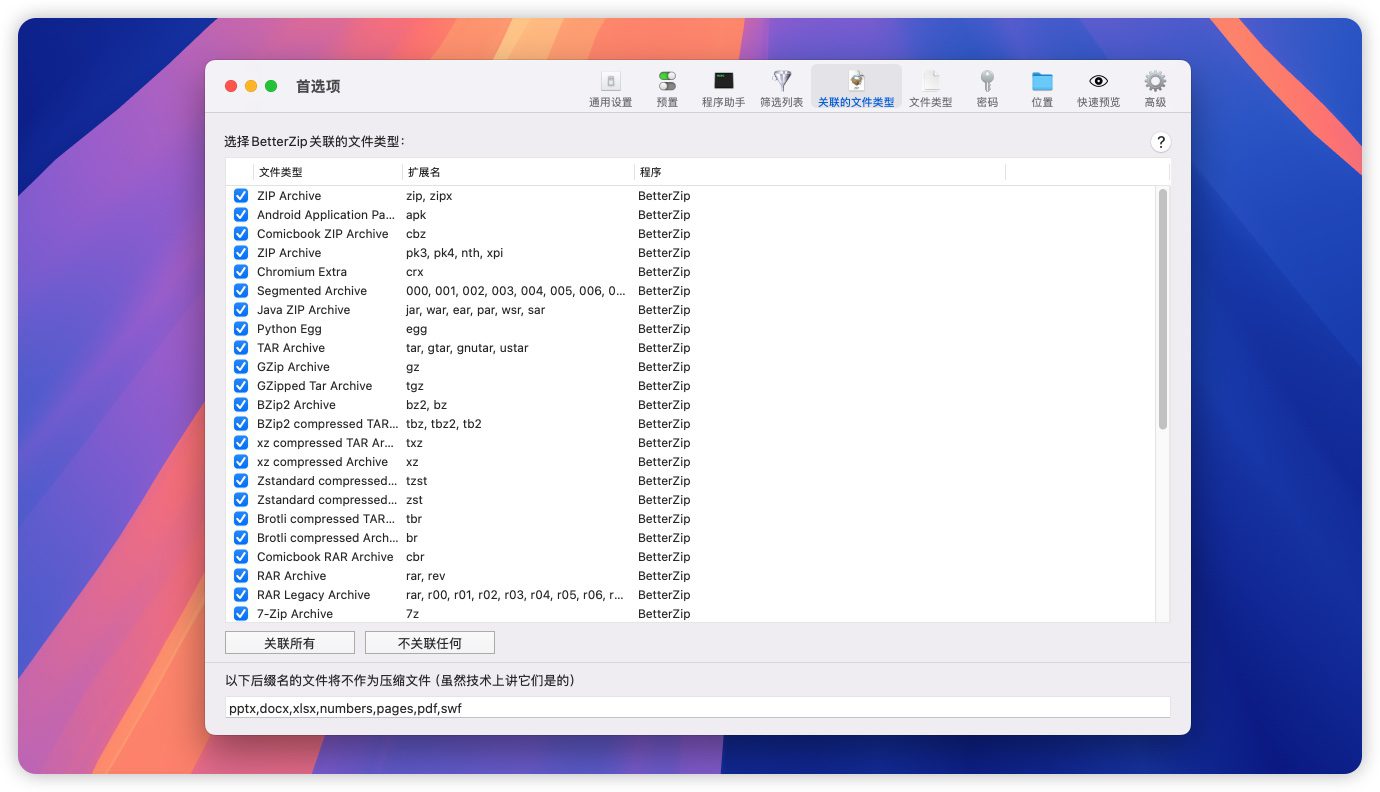The height and width of the screenshot is (792, 1380).
Task: Uncheck the Chromium Extra checkbox
Action: point(241,272)
